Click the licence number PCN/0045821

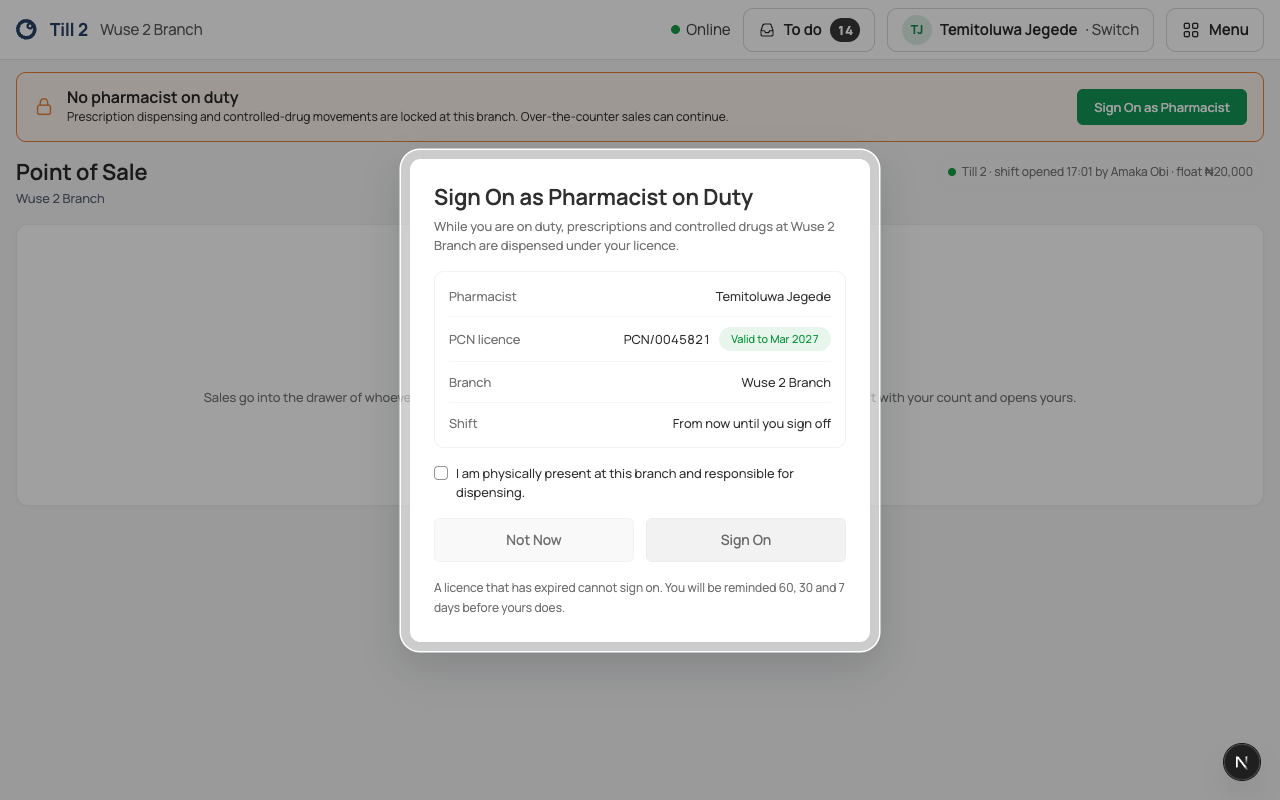(667, 339)
